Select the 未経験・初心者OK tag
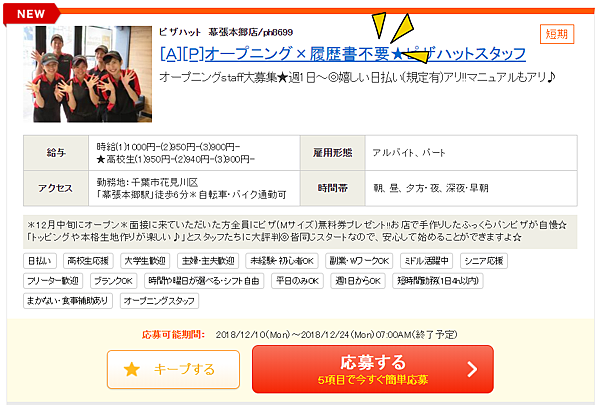 click(282, 261)
